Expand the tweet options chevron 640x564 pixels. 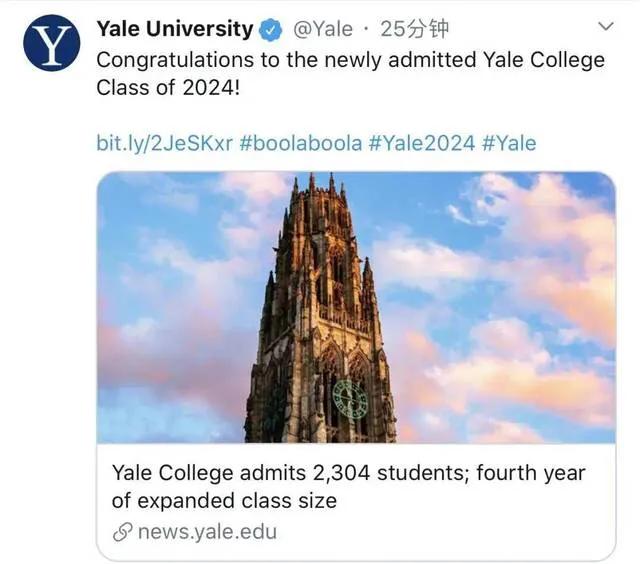point(605,26)
